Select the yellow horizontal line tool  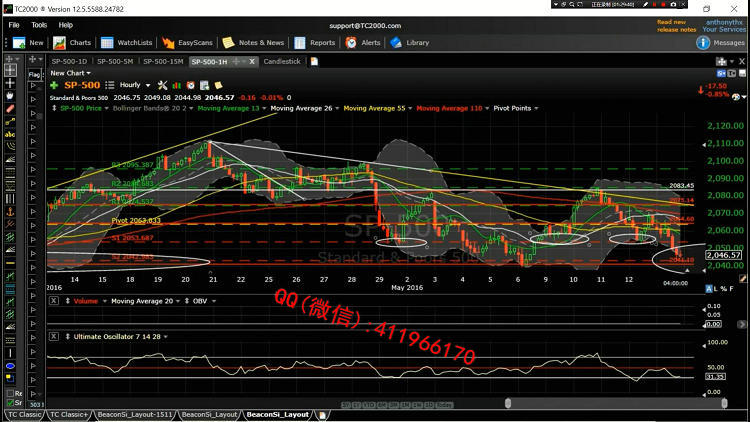[x=10, y=263]
